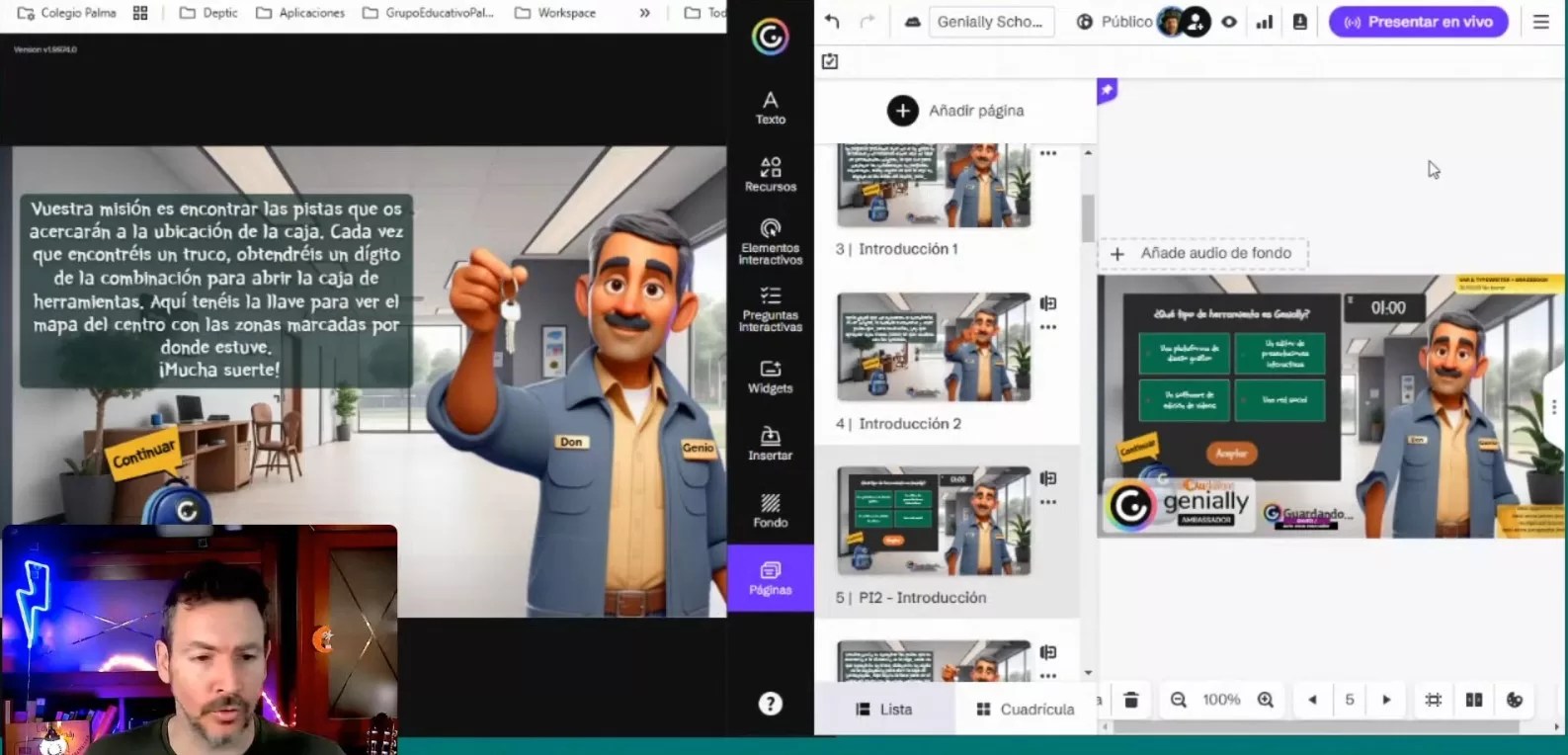
Task: Open options for the Introducción 1 page
Action: click(1048, 153)
